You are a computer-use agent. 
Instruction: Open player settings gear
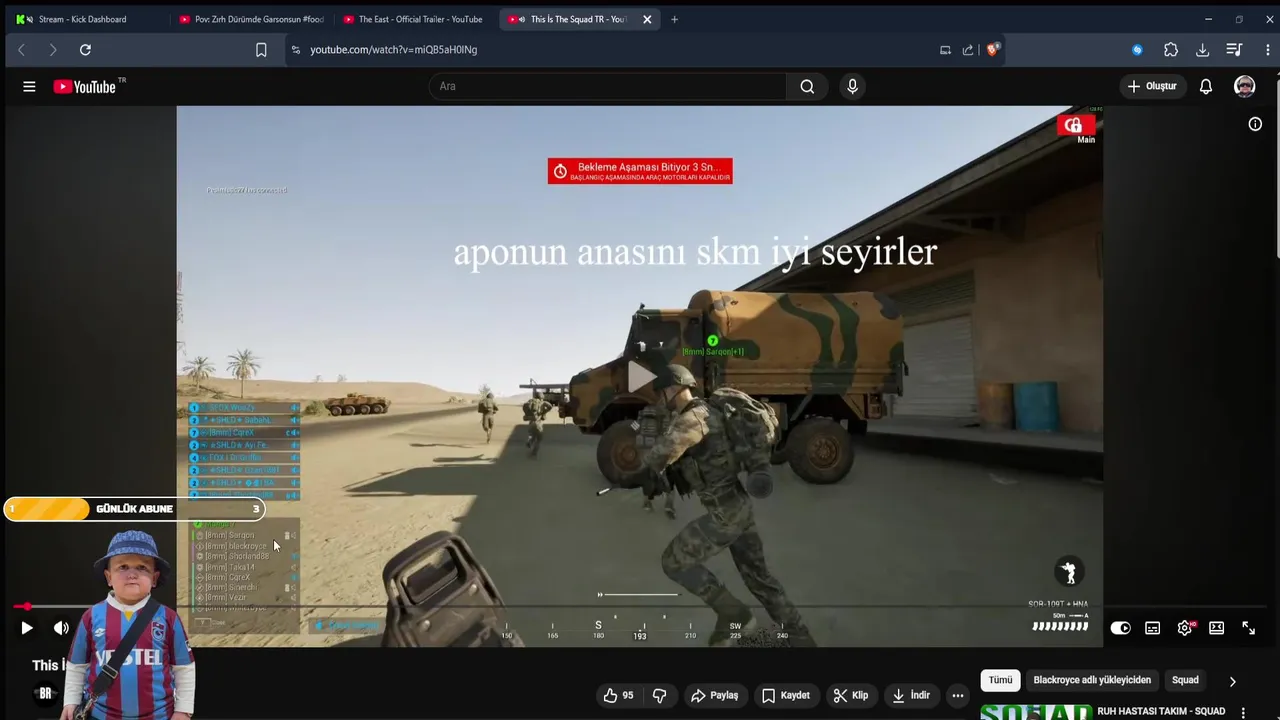pyautogui.click(x=1185, y=628)
